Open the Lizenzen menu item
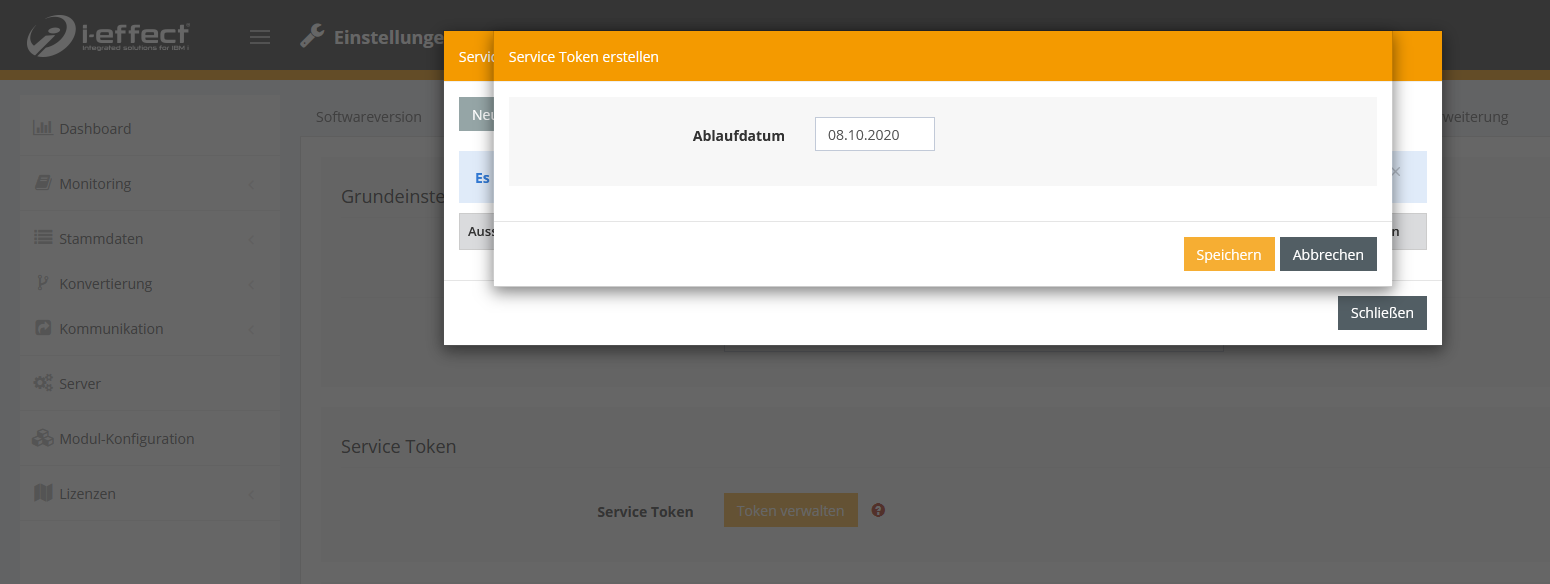The width and height of the screenshot is (1550, 584). [x=87, y=494]
